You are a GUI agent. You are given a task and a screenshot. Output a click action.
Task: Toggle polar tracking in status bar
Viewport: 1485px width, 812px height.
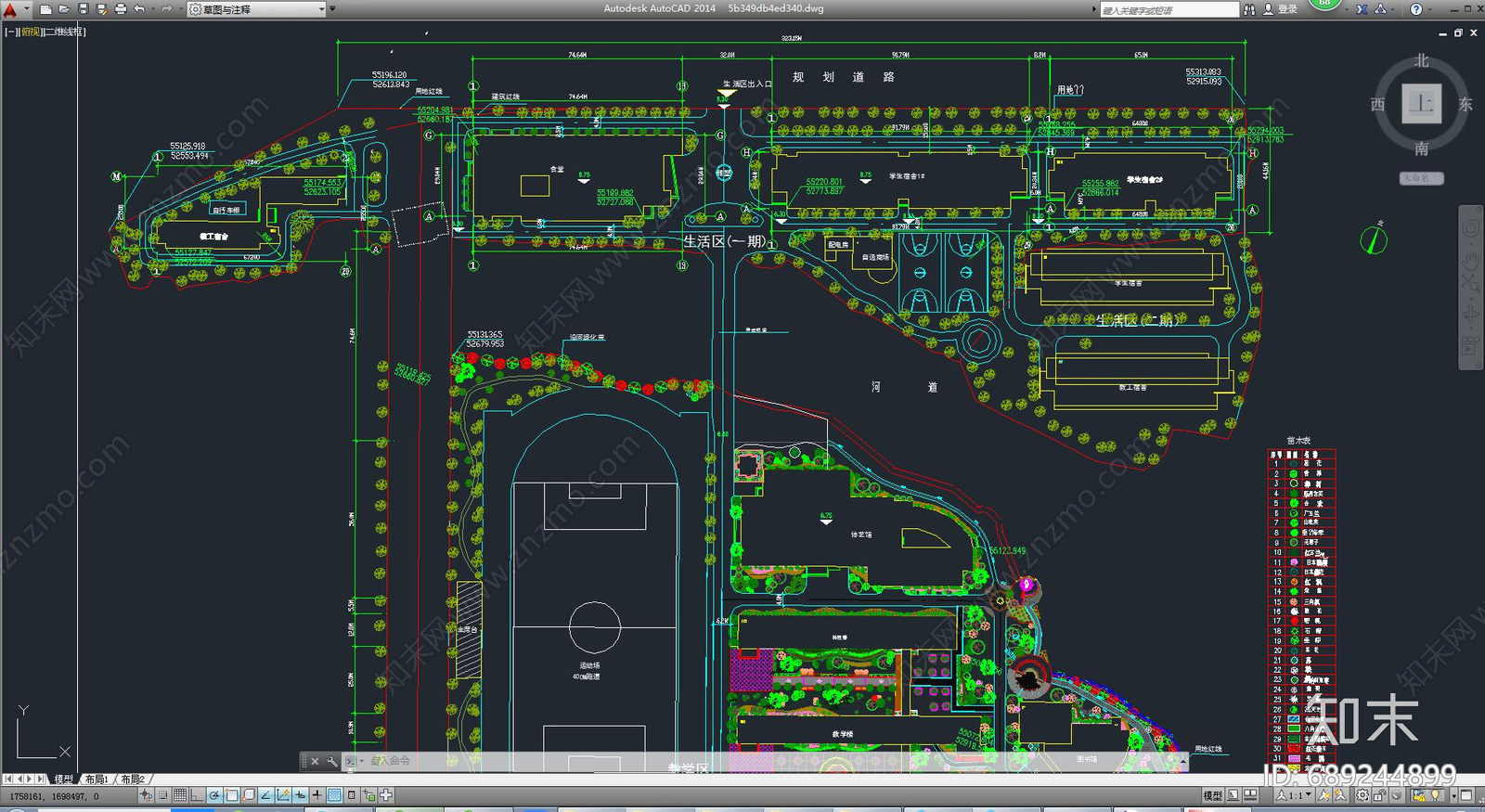(x=214, y=795)
